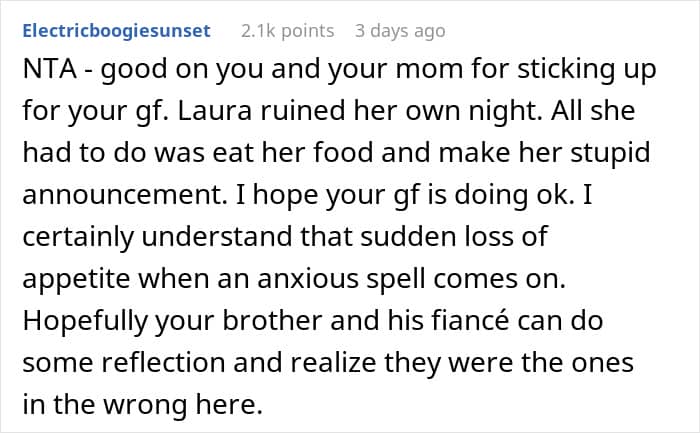Click the 2.1k points score label
This screenshot has height=433, width=700.
pyautogui.click(x=288, y=31)
